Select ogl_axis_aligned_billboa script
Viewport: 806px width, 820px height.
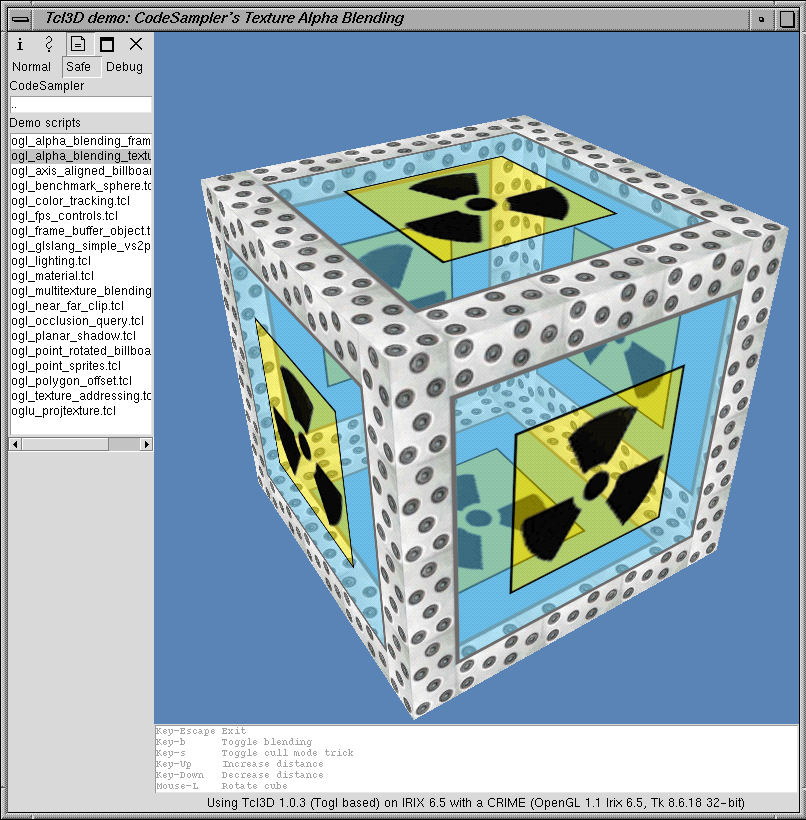(81, 171)
